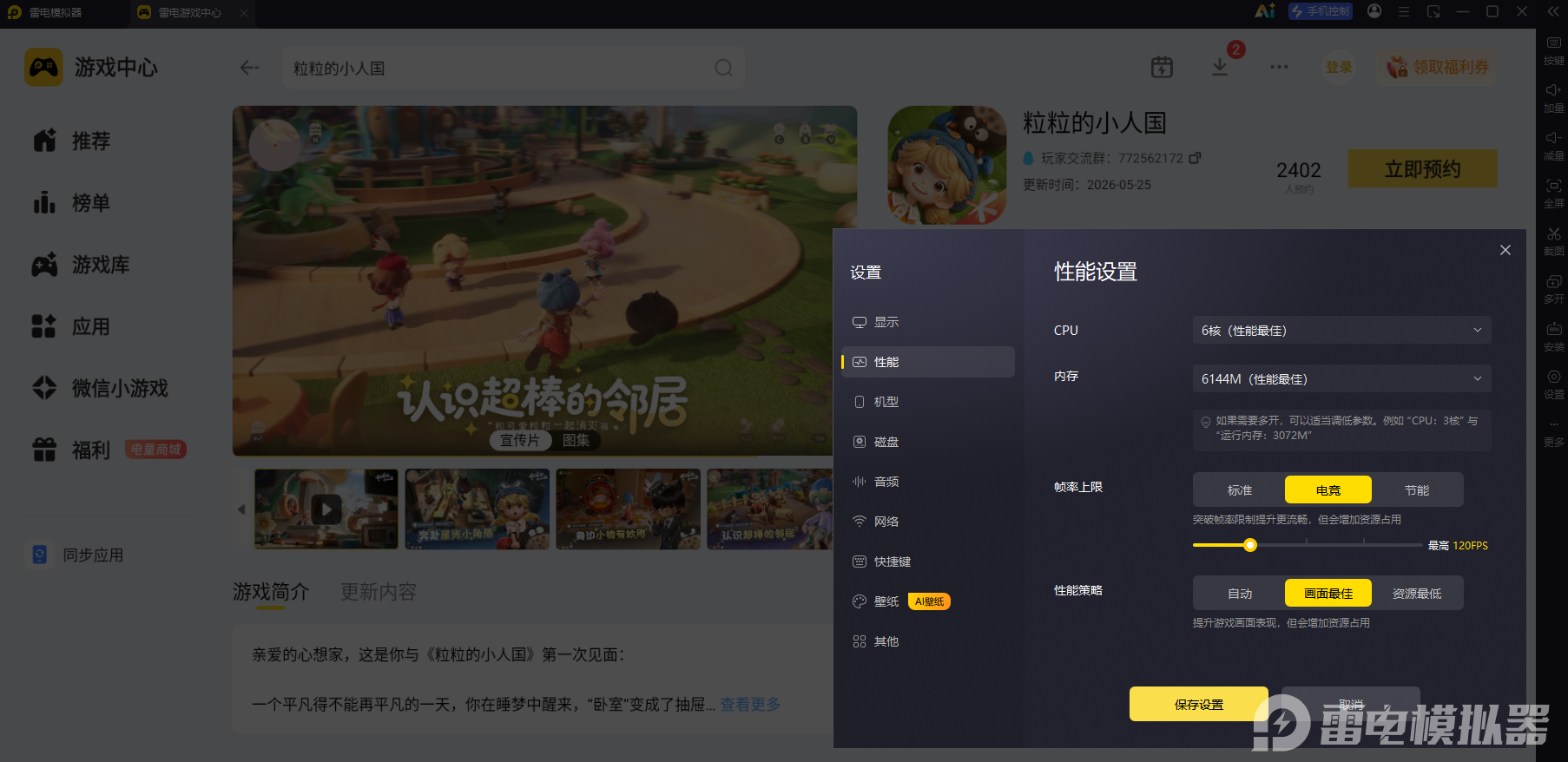Select the 图集 gallery tab
1568x762 pixels.
pos(576,440)
